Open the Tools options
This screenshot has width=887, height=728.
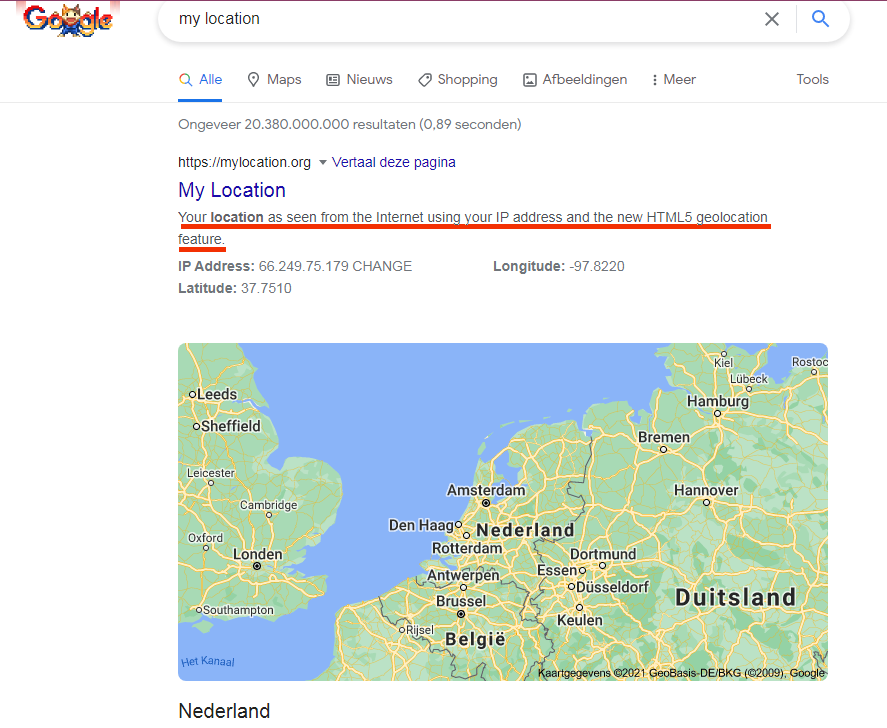(812, 80)
